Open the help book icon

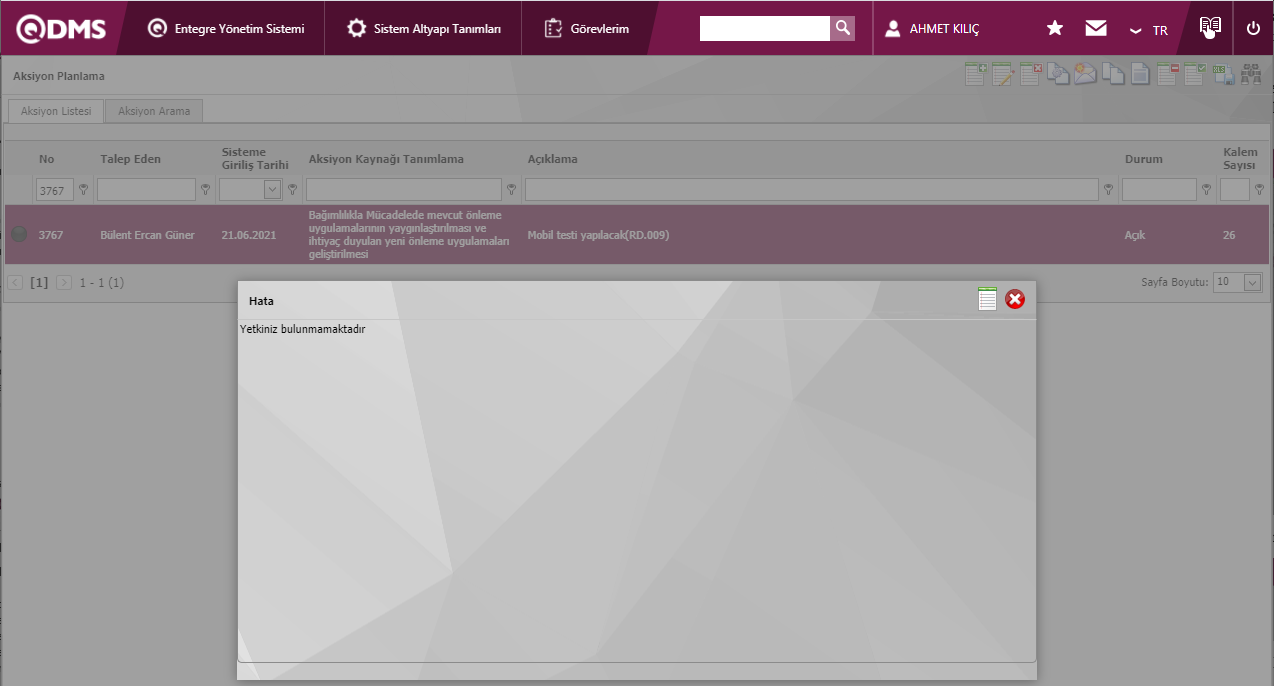[1210, 28]
